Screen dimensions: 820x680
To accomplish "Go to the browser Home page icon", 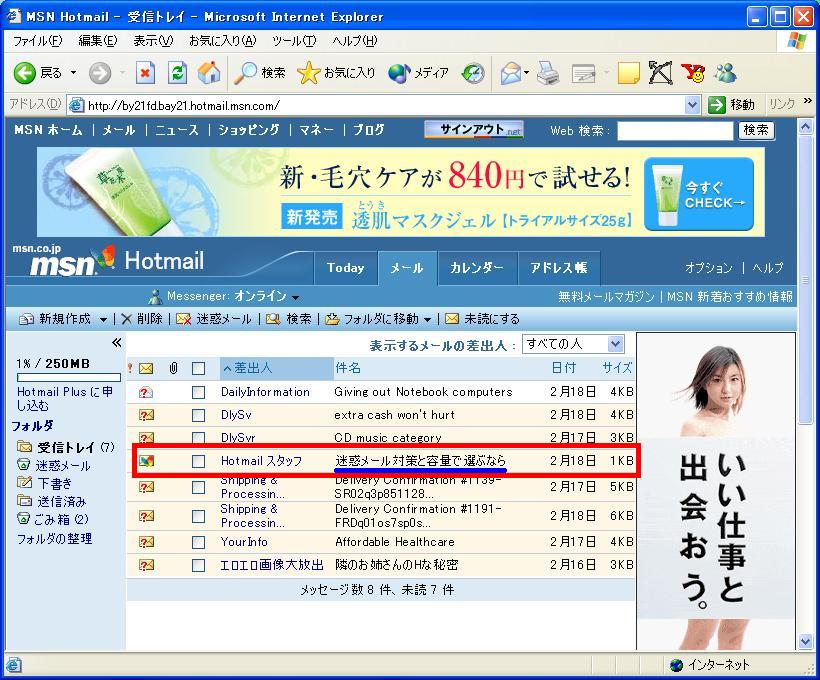I will click(x=209, y=73).
